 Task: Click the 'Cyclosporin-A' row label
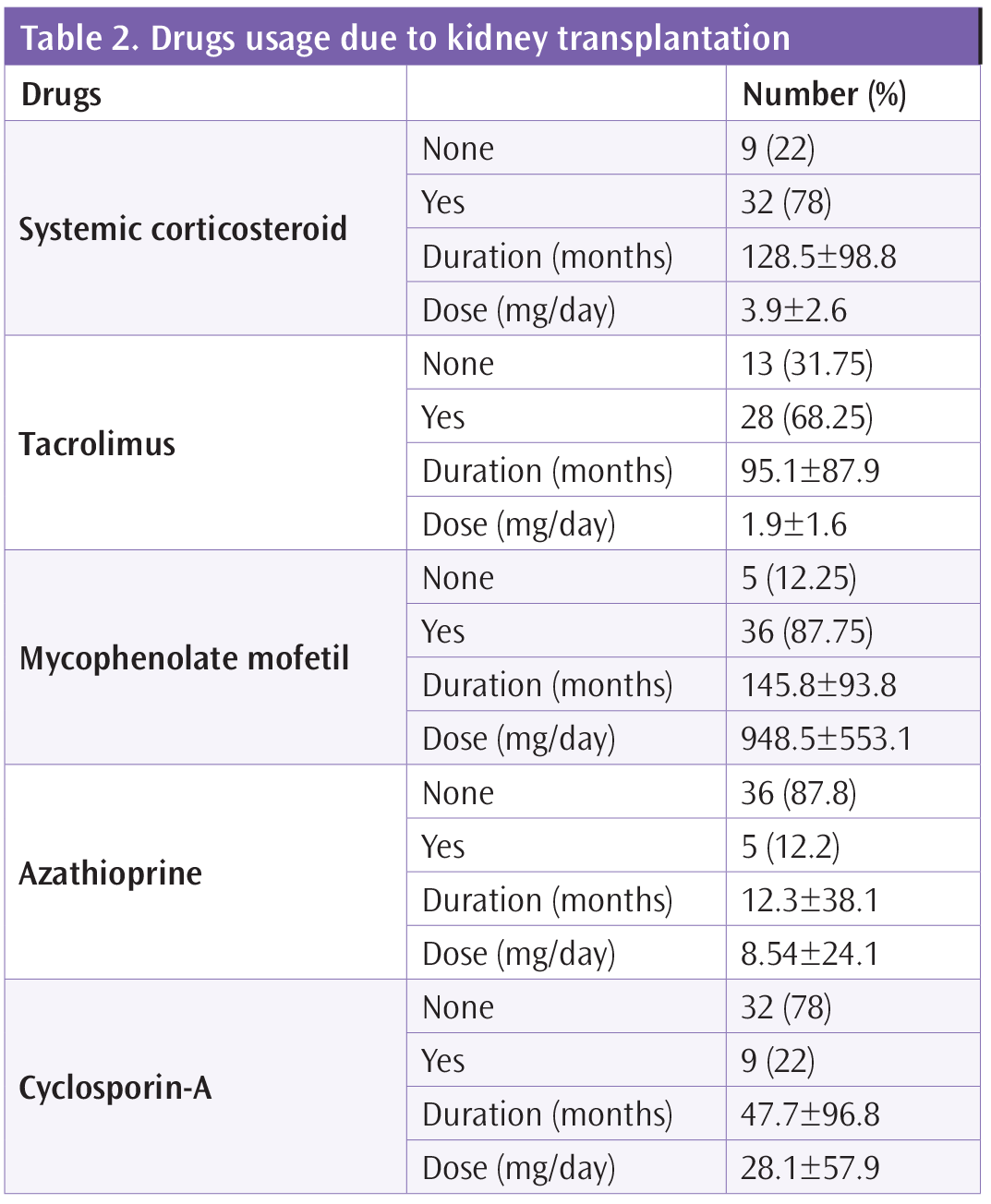115,1088
